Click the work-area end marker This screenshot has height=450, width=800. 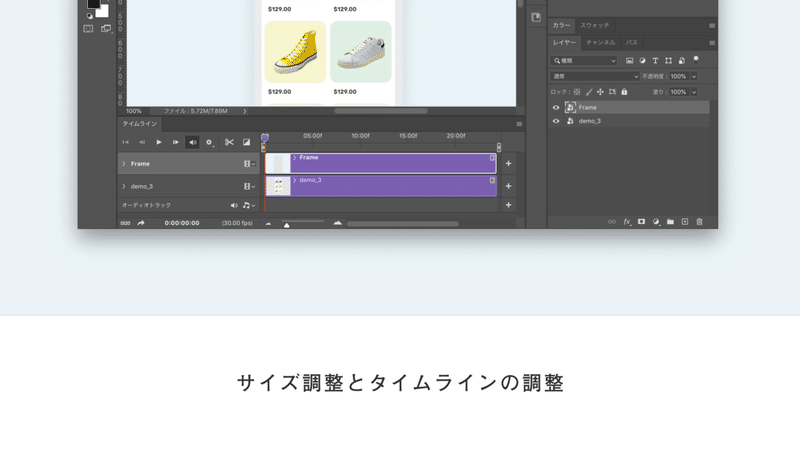tap(498, 147)
